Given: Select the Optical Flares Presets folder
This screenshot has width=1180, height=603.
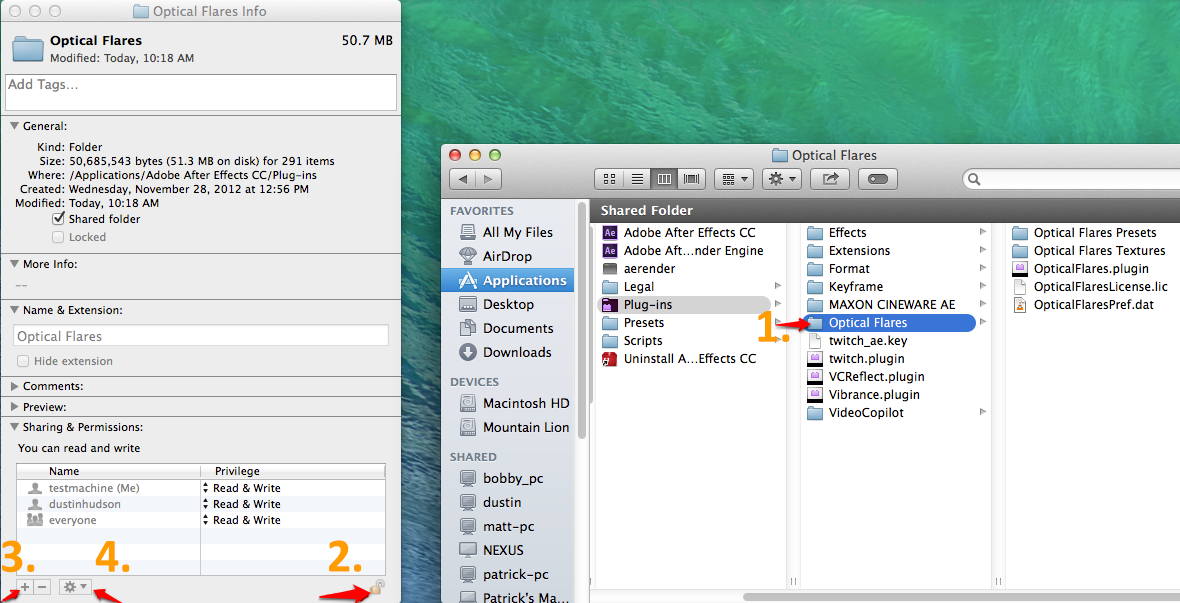Looking at the screenshot, I should (x=1094, y=233).
